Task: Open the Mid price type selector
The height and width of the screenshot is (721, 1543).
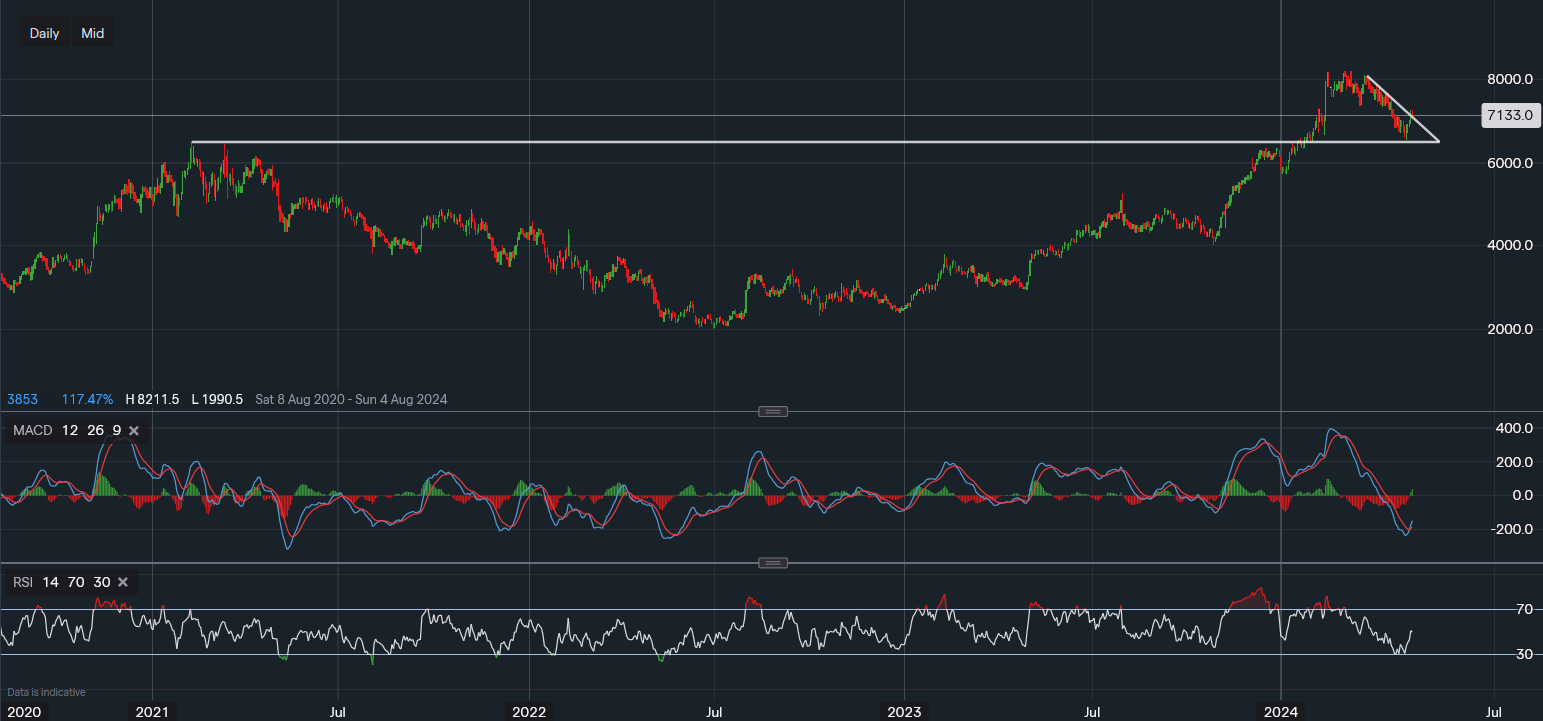Action: point(93,33)
